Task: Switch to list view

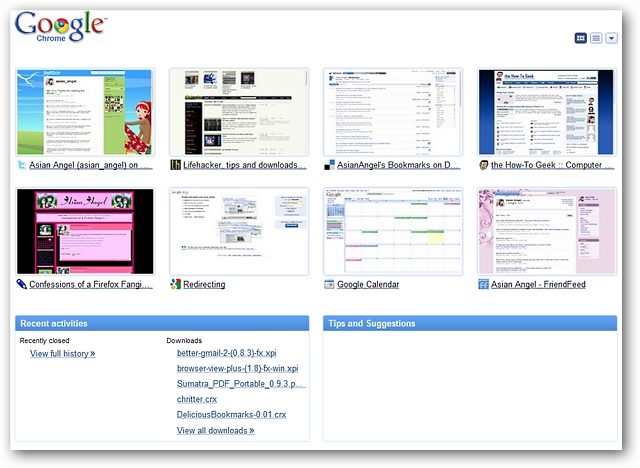Action: click(596, 38)
